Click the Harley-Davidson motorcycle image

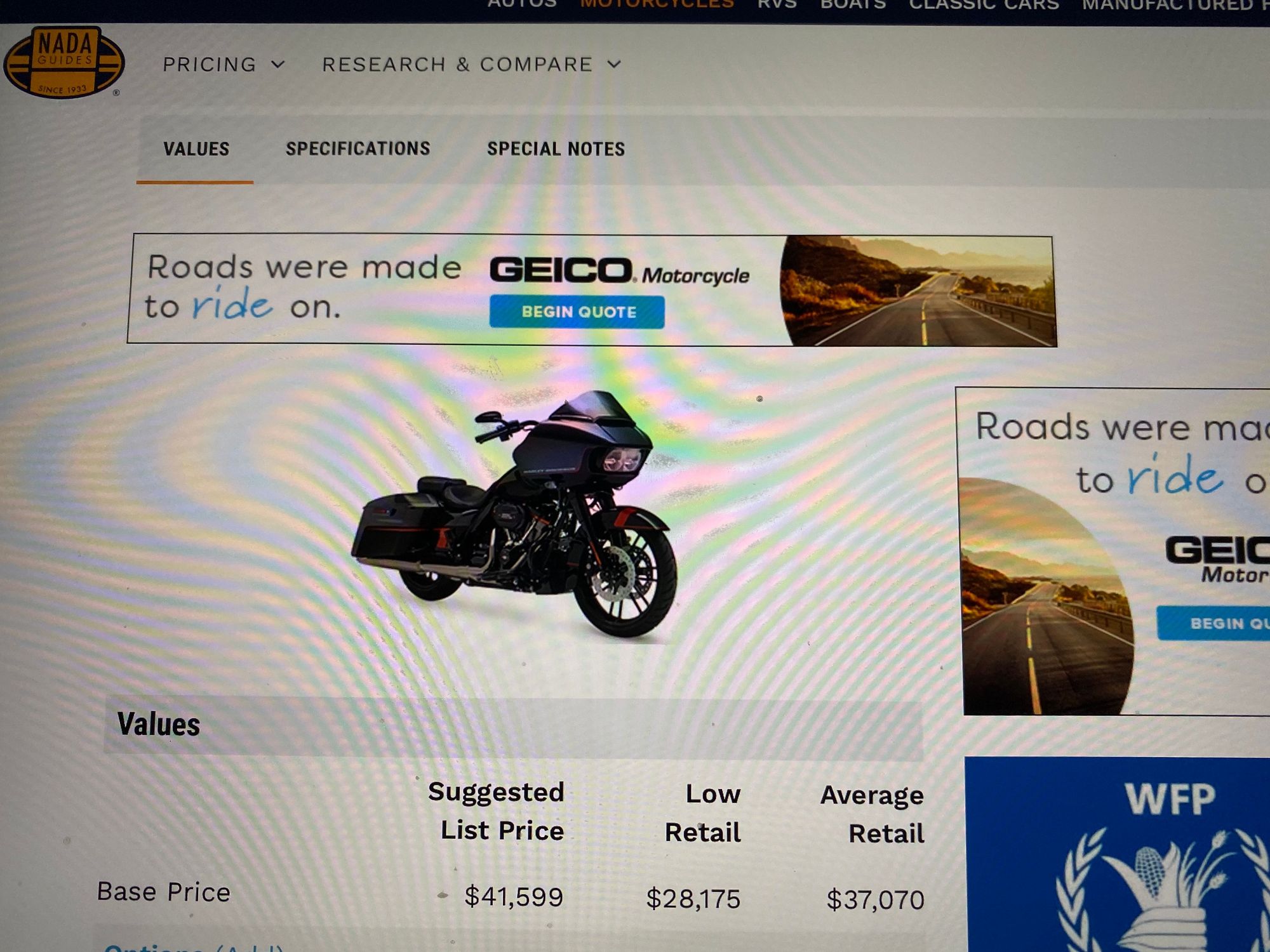coord(514,514)
